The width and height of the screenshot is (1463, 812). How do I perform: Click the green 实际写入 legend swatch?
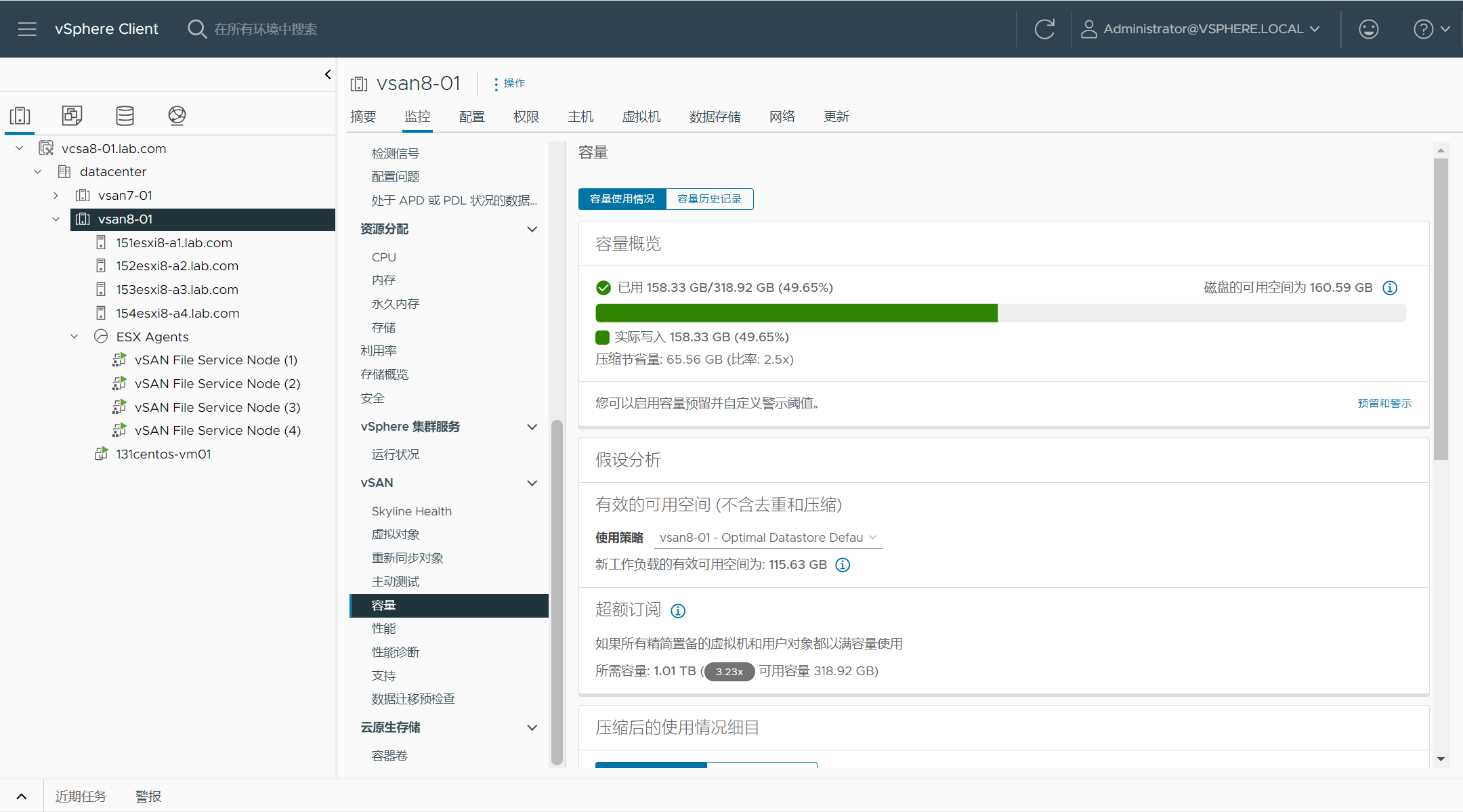602,337
